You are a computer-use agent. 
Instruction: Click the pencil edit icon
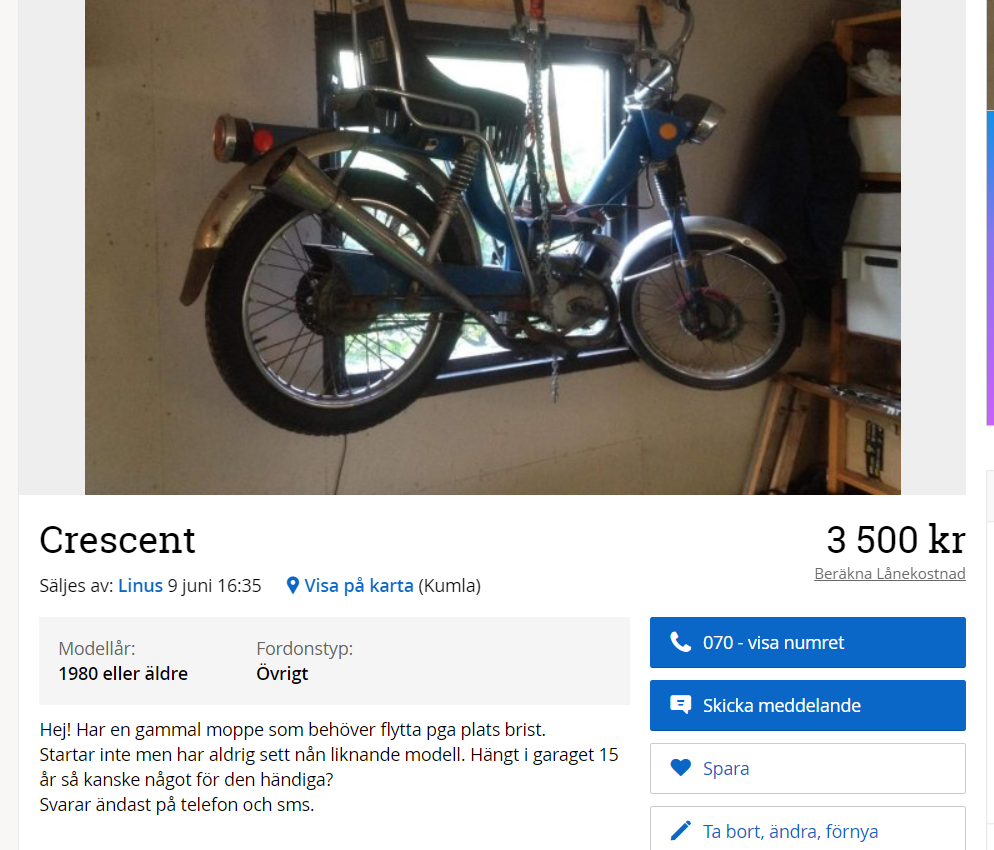click(680, 830)
